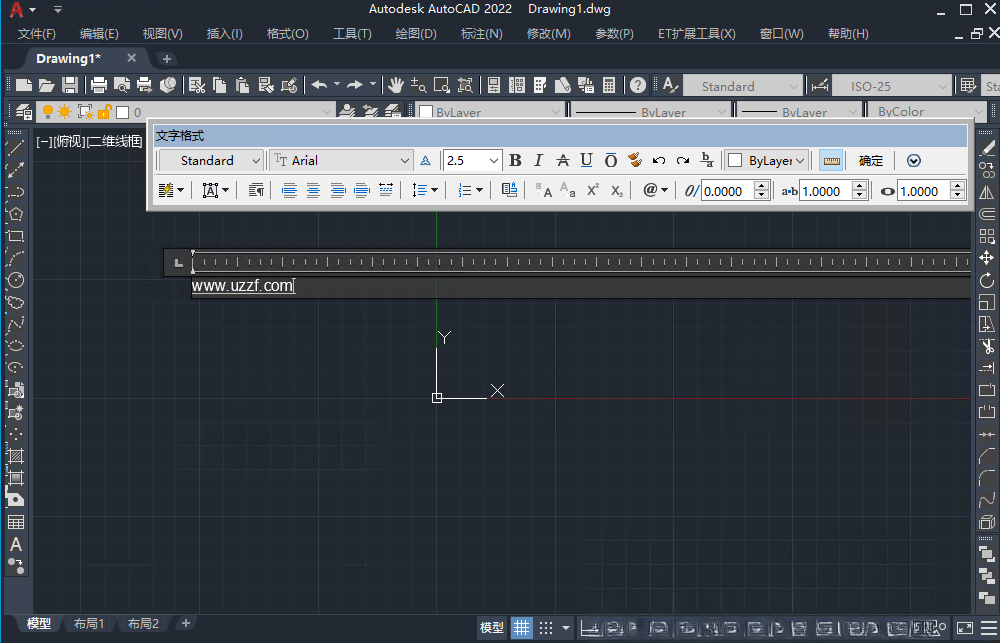1000x643 pixels.
Task: Toggle Overline text formatting
Action: (611, 160)
